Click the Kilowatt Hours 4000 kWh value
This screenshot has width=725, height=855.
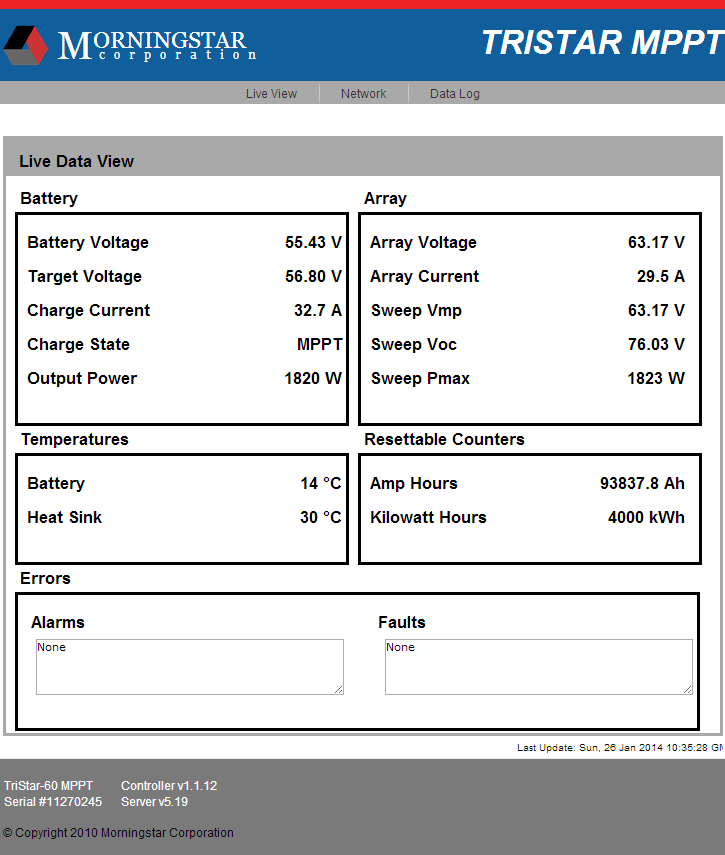point(646,518)
